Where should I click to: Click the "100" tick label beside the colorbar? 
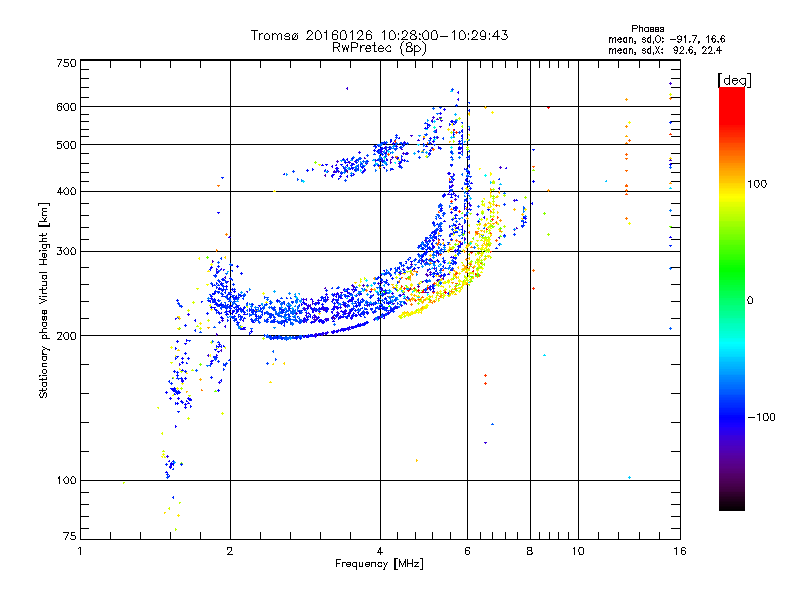point(757,184)
